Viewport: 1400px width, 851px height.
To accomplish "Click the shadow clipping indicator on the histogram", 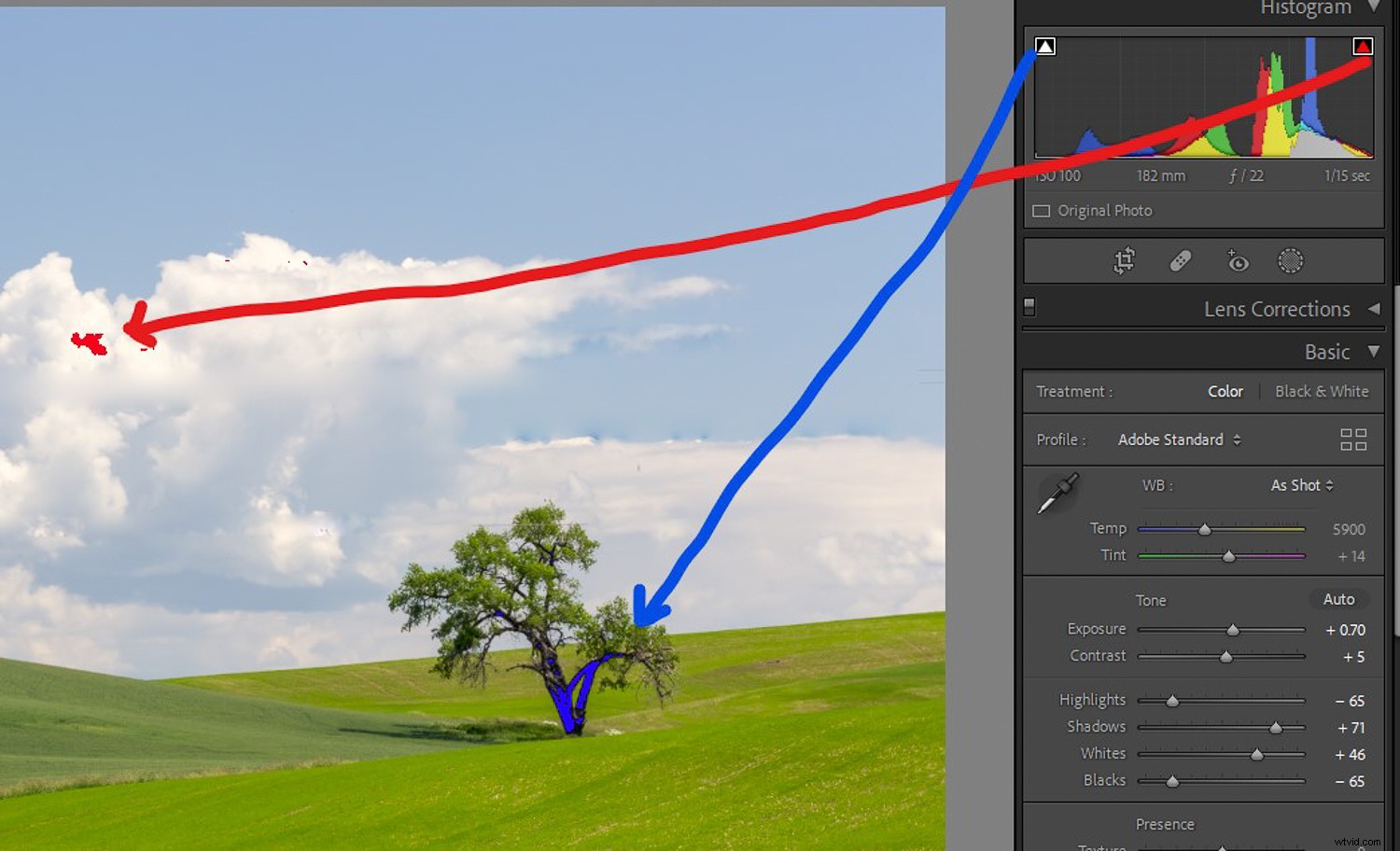I will pos(1044,44).
